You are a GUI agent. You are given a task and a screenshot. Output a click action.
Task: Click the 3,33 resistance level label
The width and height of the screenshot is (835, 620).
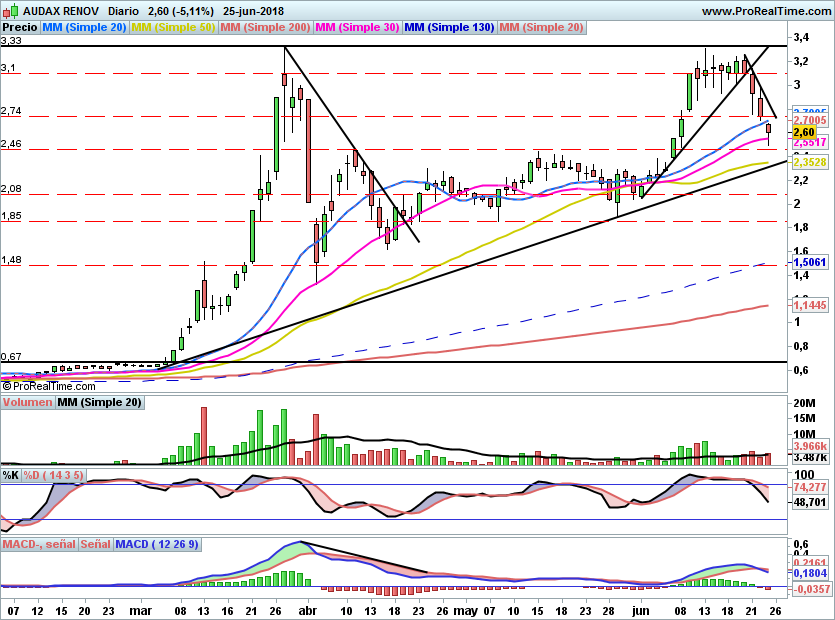(x=11, y=40)
